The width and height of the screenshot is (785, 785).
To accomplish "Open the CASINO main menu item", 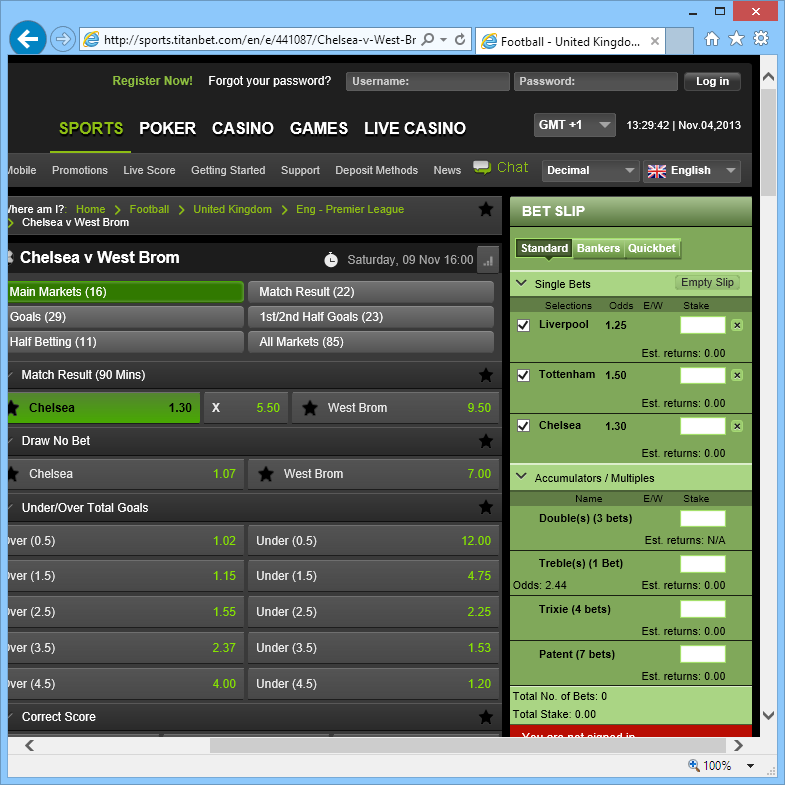I will click(242, 129).
